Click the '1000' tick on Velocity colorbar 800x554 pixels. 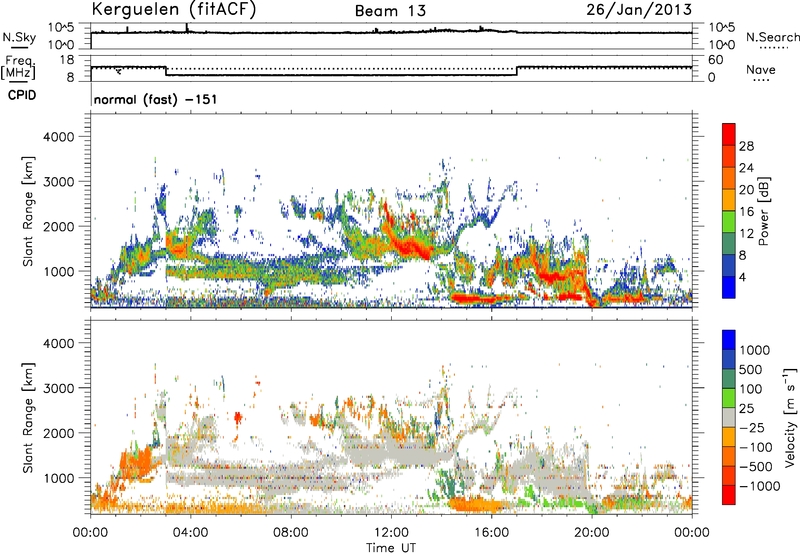pos(755,350)
